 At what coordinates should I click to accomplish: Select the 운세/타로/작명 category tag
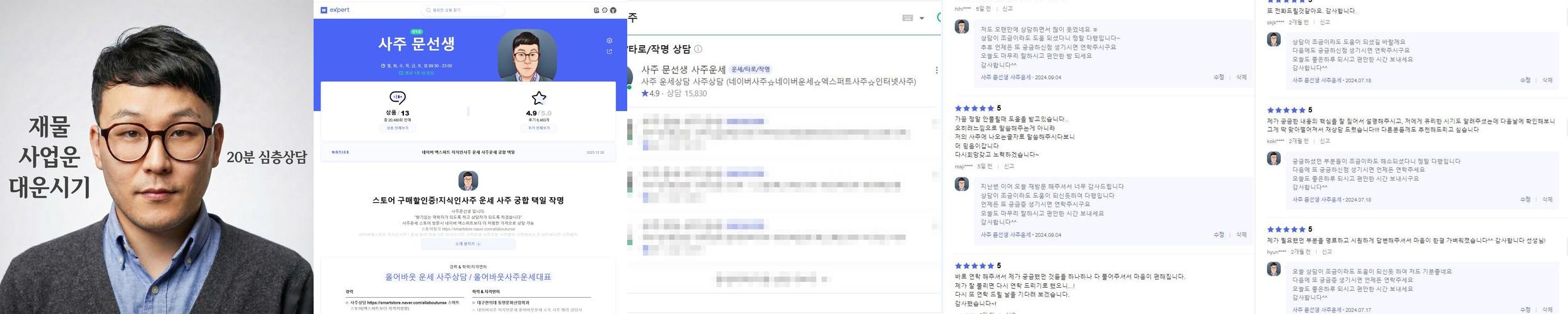point(751,70)
